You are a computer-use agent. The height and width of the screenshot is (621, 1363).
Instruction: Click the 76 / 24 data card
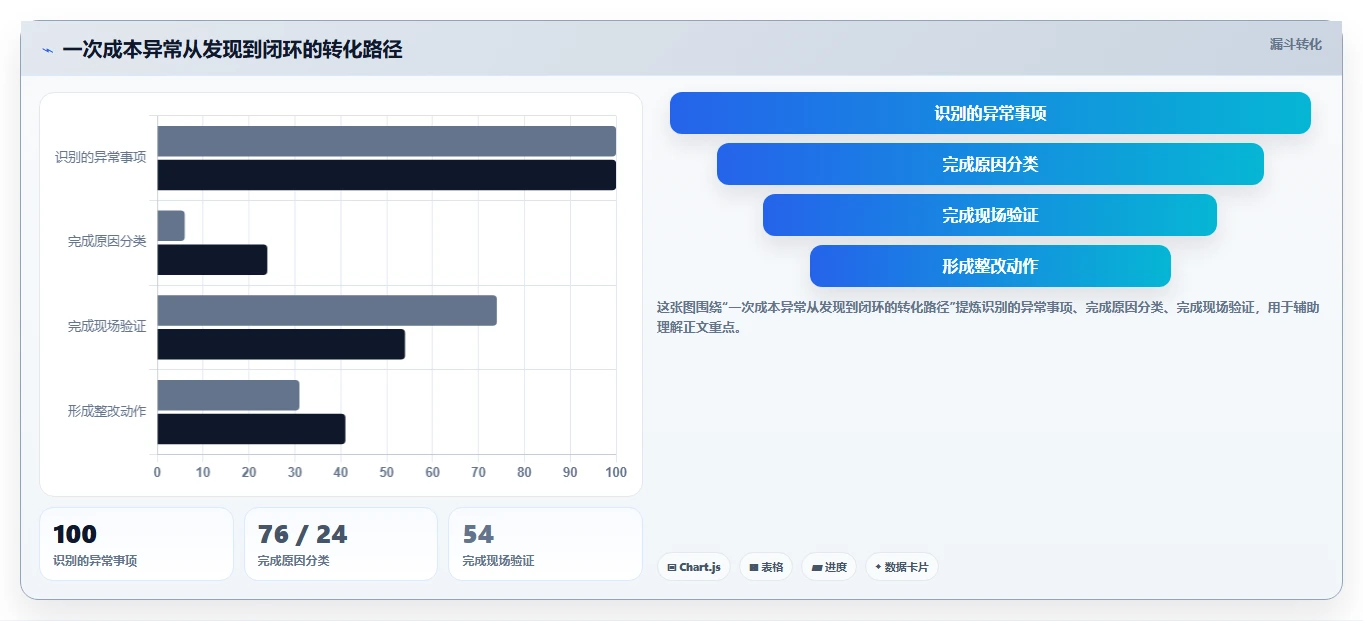pos(341,544)
